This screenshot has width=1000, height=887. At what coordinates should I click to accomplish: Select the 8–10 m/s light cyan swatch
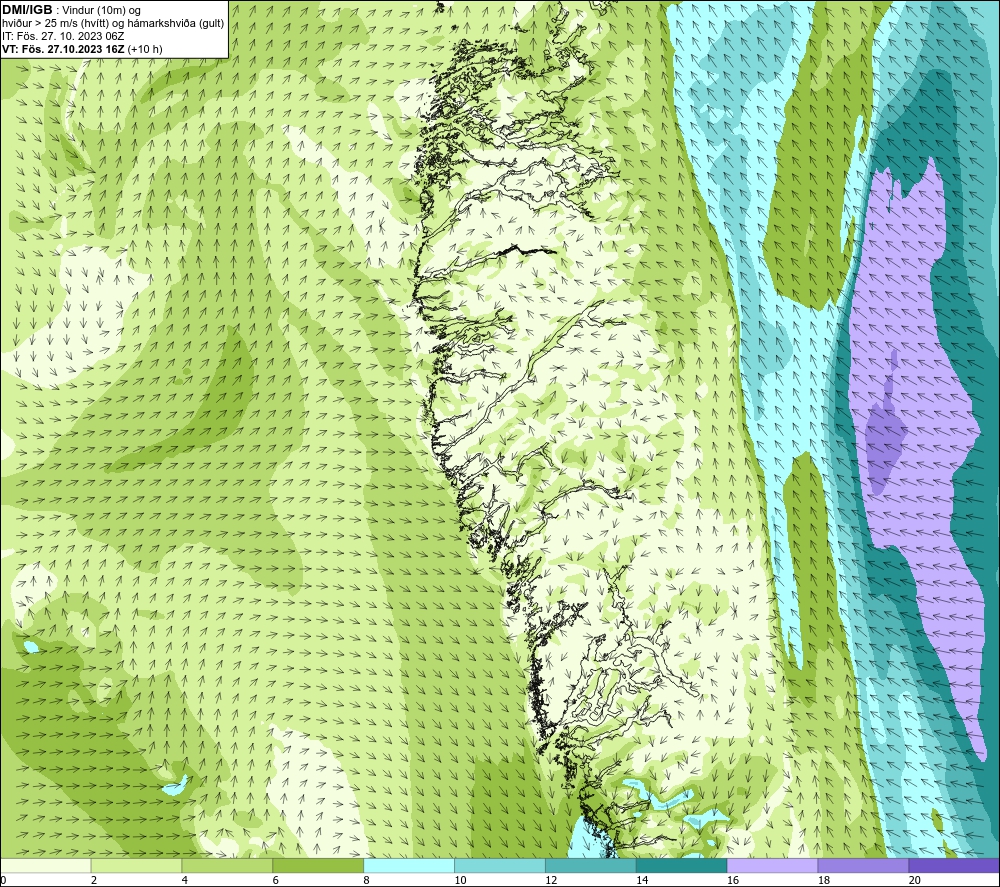click(x=409, y=865)
